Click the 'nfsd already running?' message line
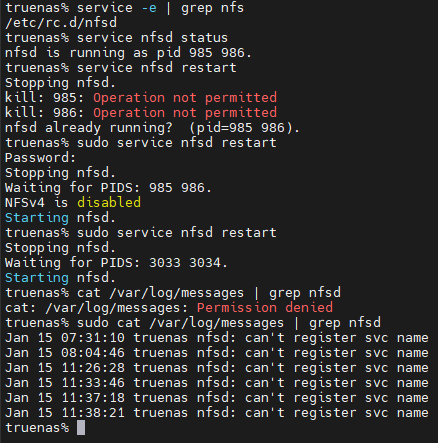Screen dimensions: 438x443 click(x=152, y=128)
